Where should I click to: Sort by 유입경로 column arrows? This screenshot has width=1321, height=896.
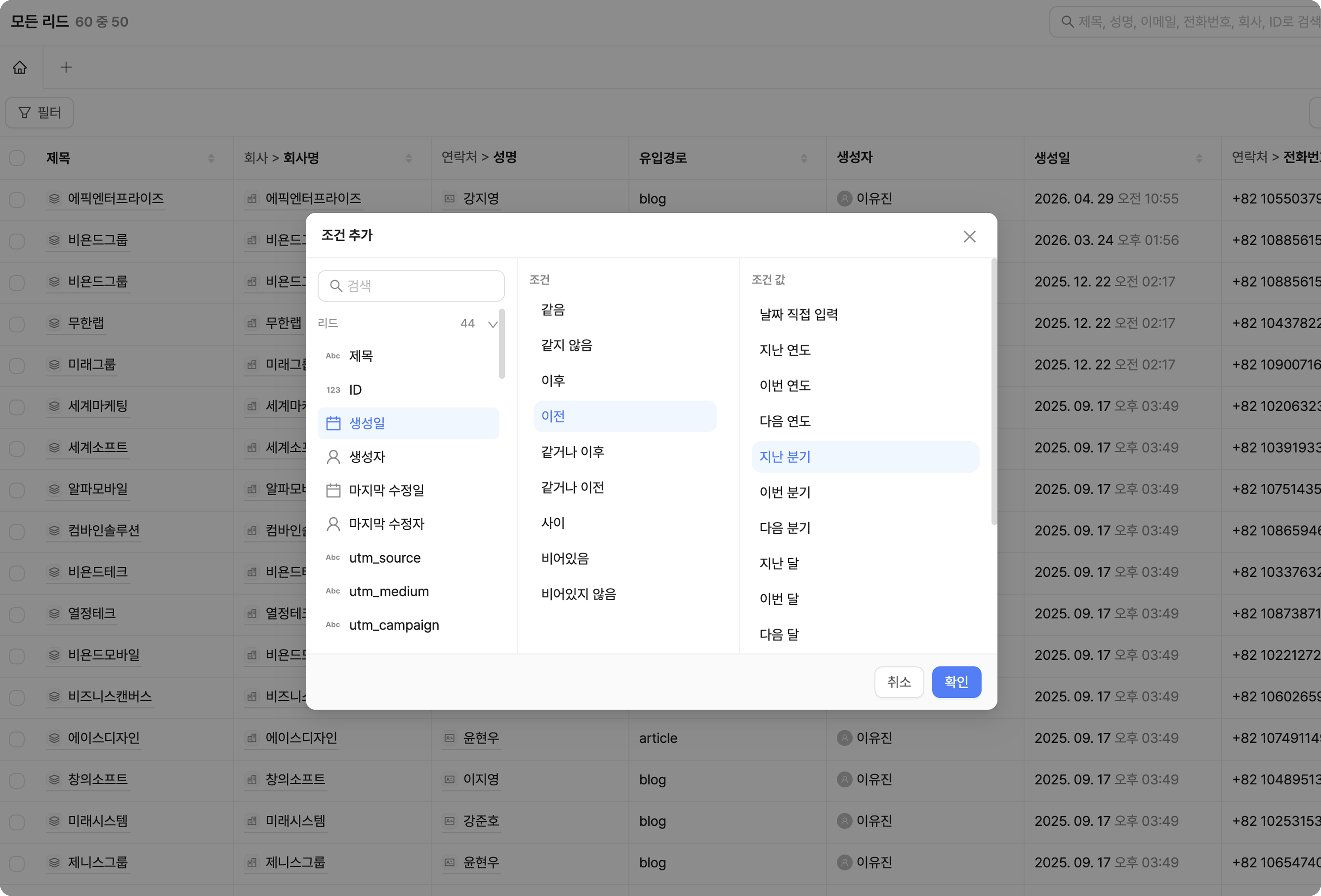(x=804, y=159)
